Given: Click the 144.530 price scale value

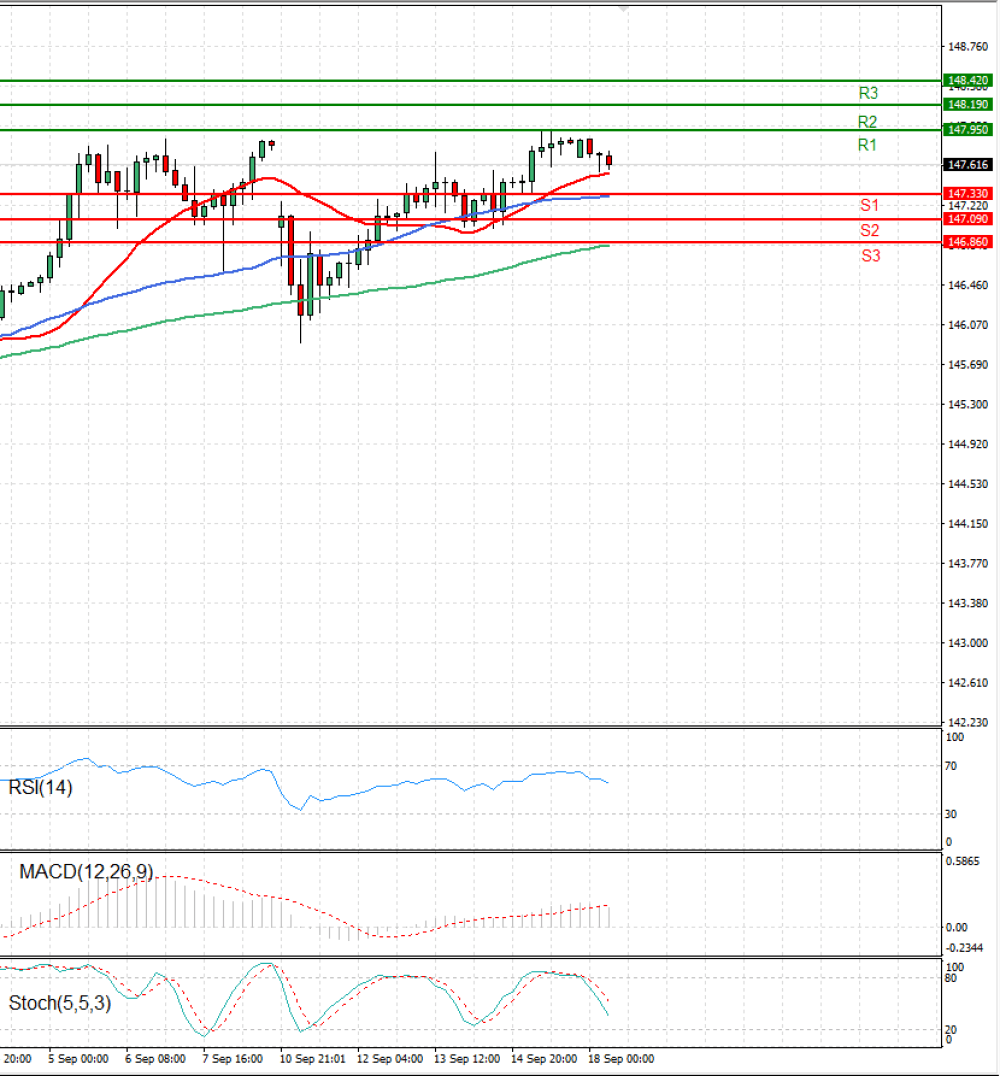Looking at the screenshot, I should 968,484.
